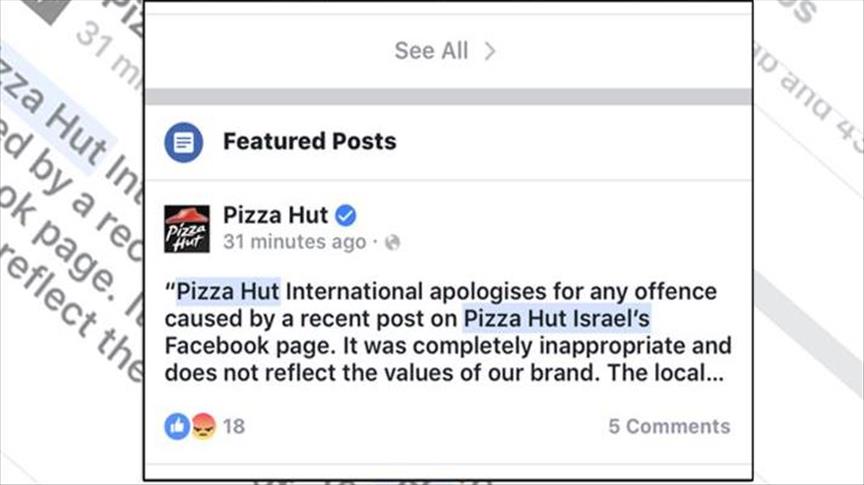
Task: Open the Pizza Hut logo profile picture
Action: pos(186,229)
